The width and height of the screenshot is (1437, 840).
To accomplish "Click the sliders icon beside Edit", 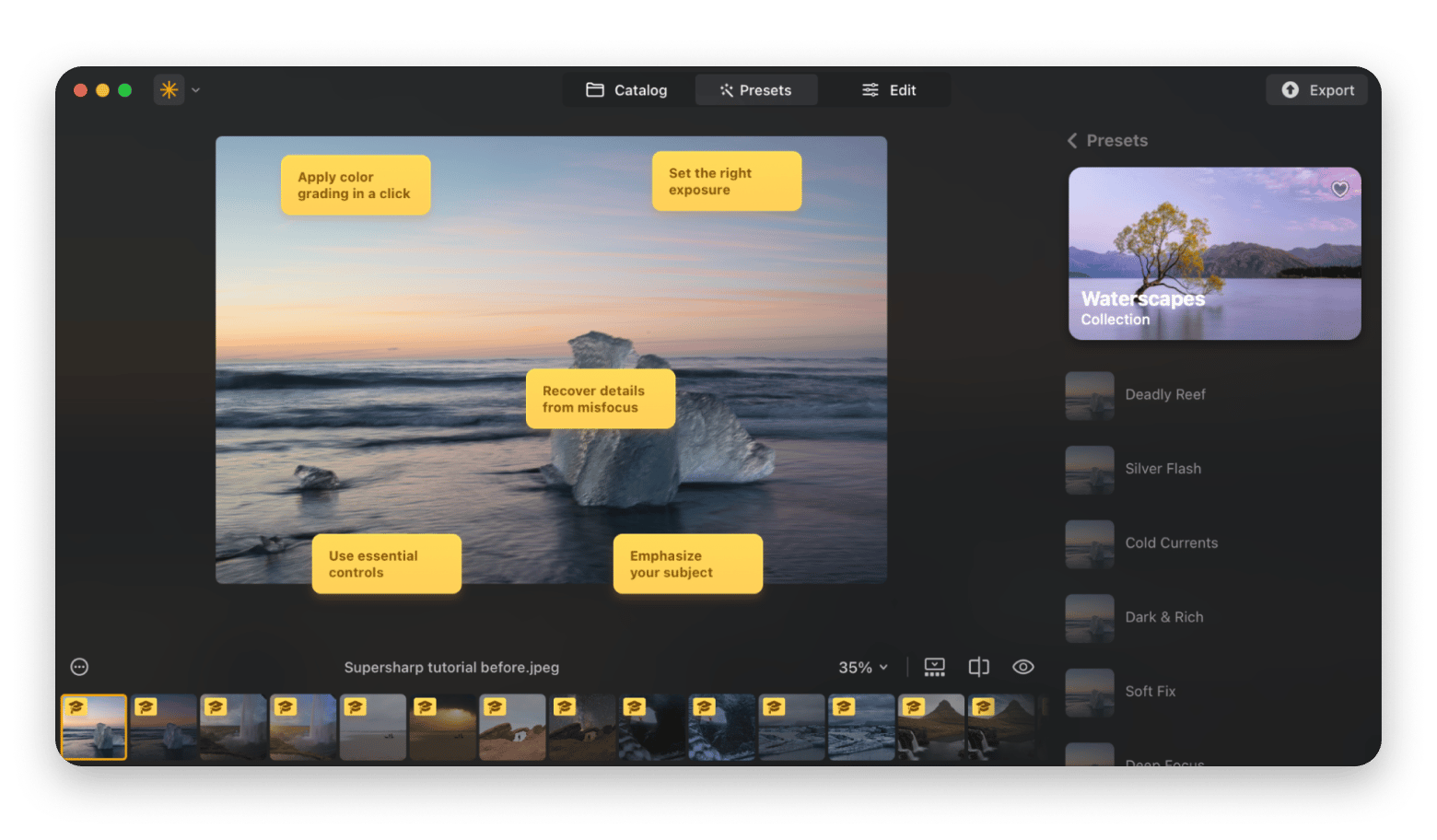I will [x=870, y=90].
